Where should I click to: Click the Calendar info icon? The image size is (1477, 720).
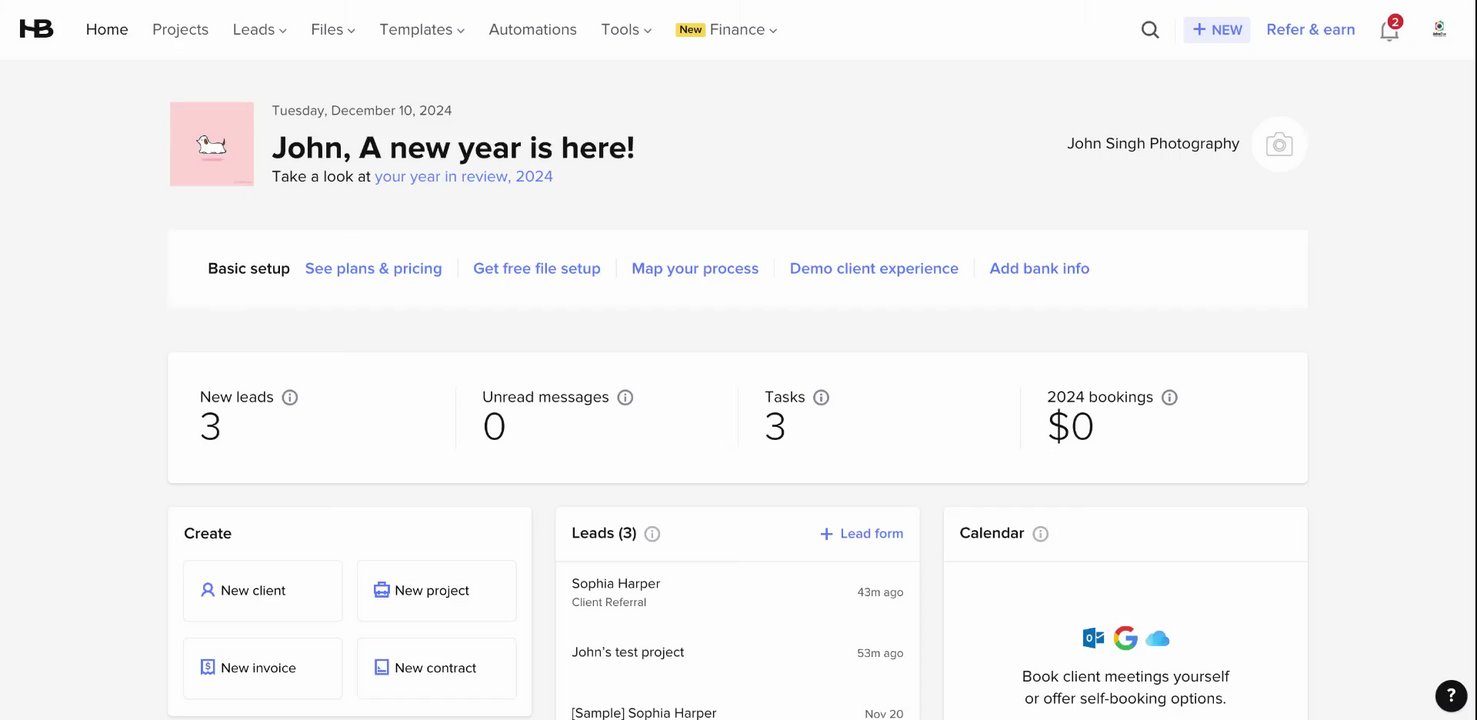tap(1040, 534)
